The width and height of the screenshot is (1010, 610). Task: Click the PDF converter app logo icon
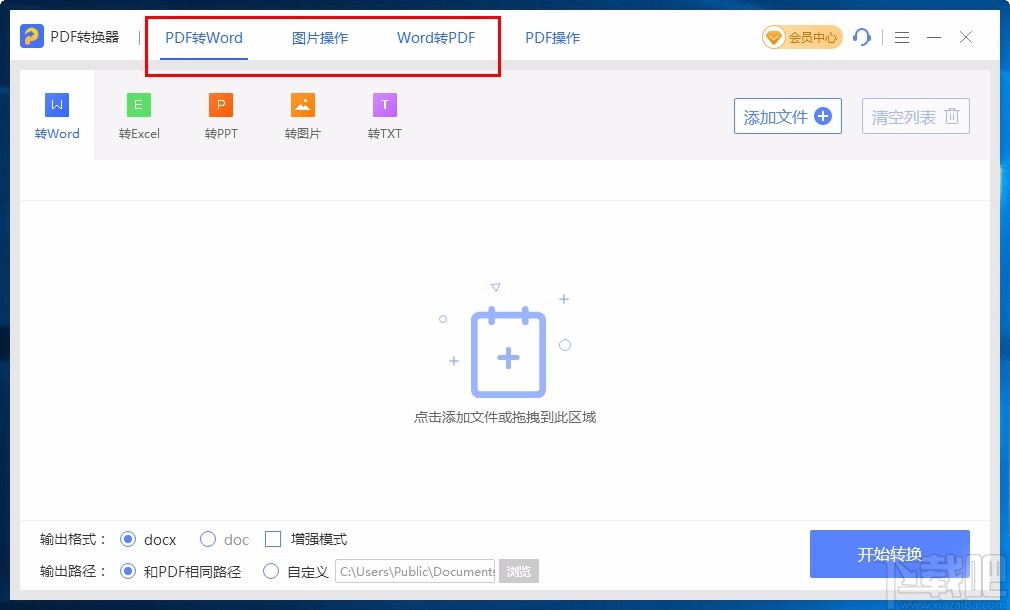(32, 37)
